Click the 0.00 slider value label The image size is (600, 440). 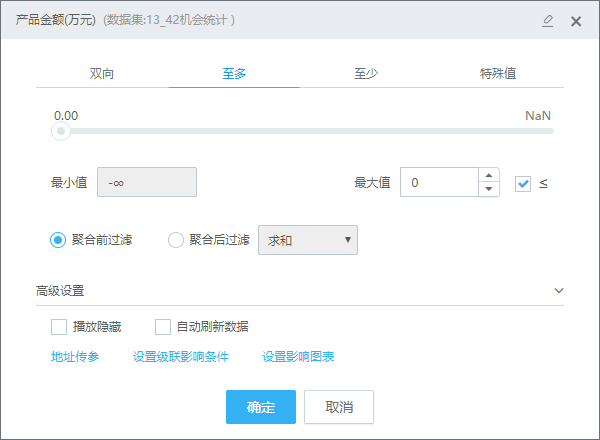pos(66,116)
